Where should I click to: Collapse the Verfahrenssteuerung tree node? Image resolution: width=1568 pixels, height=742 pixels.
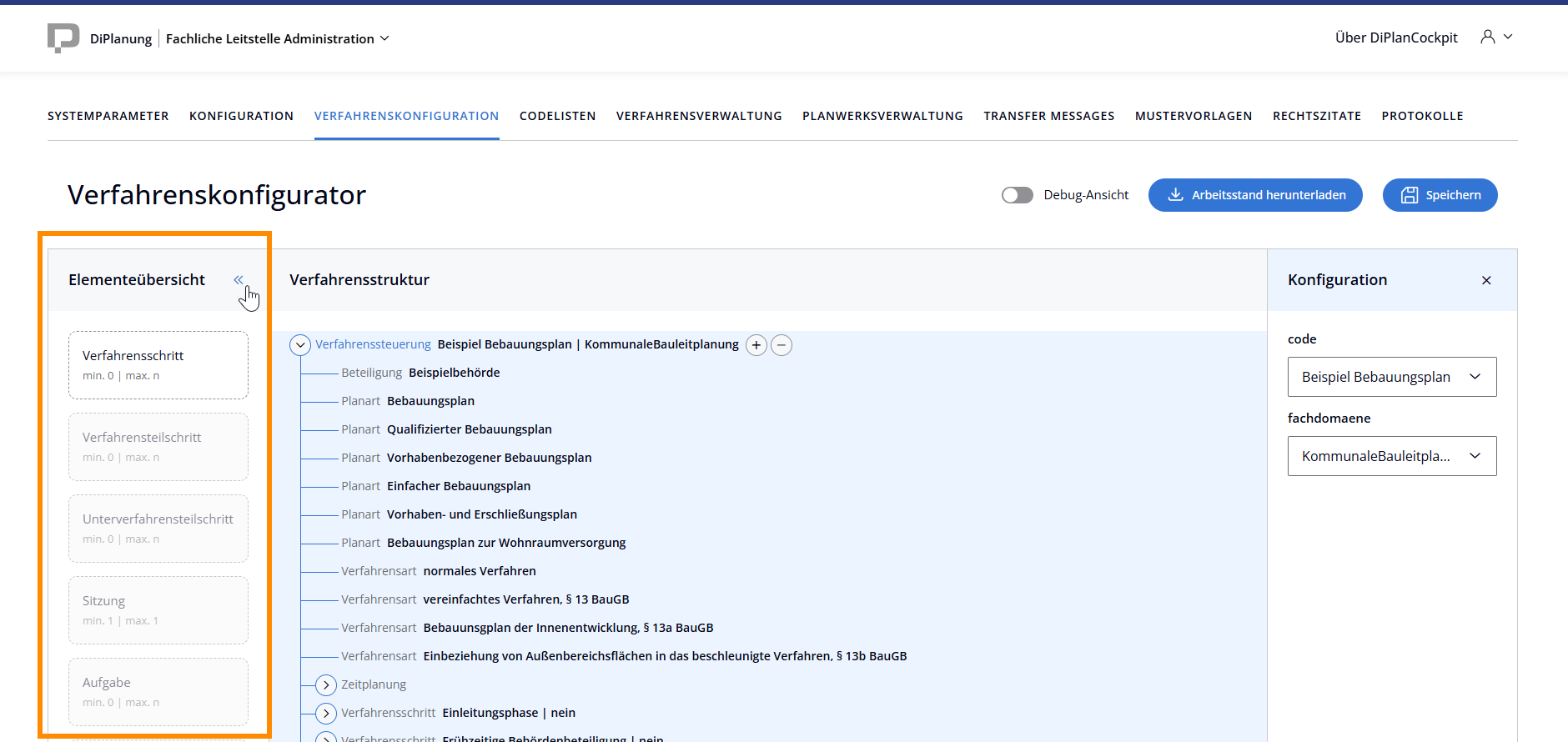pos(300,345)
